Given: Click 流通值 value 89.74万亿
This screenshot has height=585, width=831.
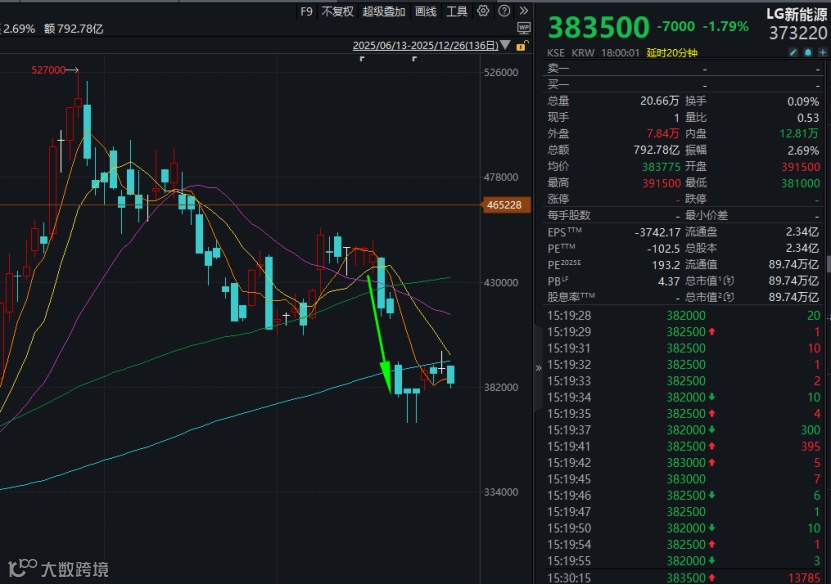Looking at the screenshot, I should (x=794, y=264).
